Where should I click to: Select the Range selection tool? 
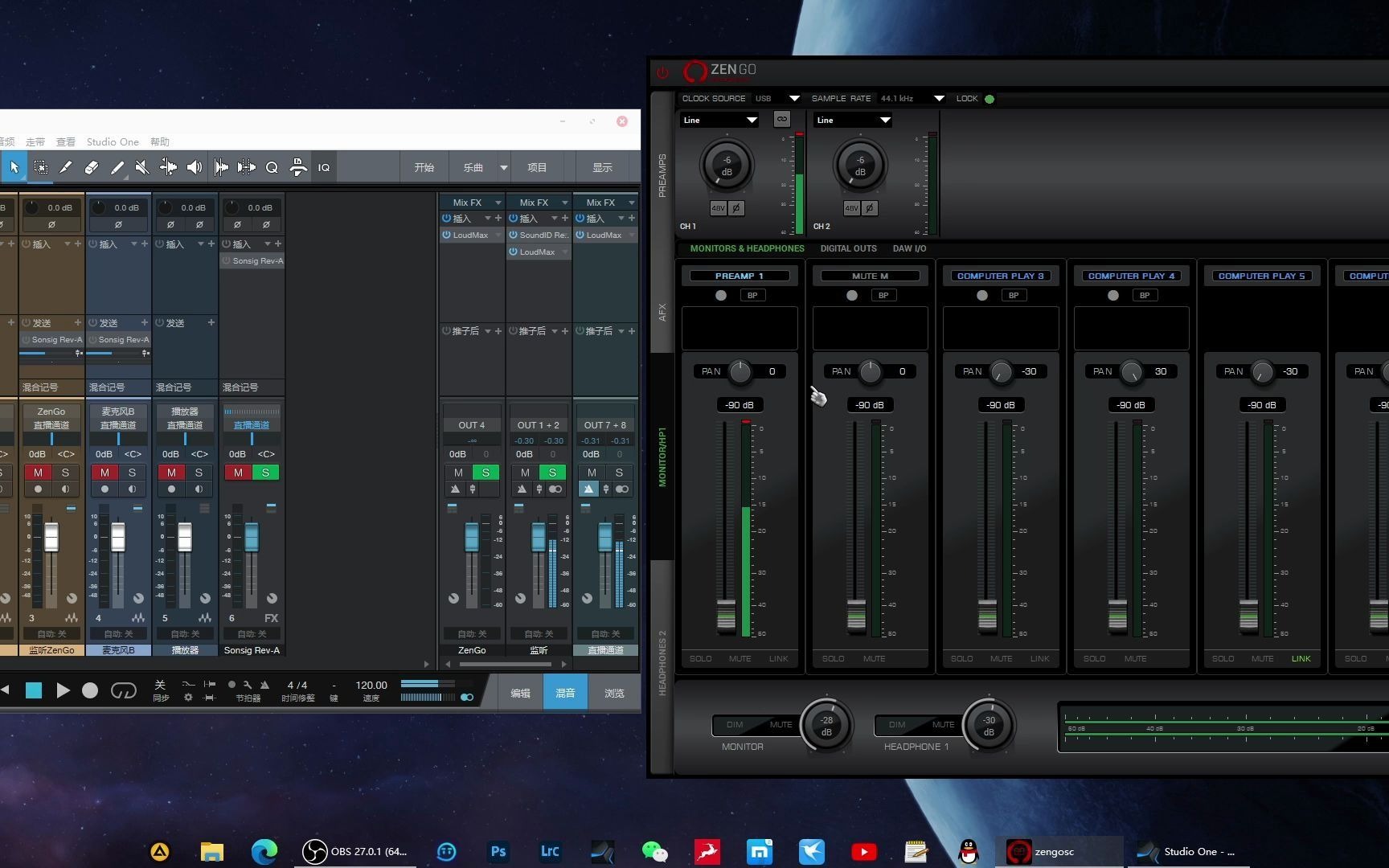40,167
